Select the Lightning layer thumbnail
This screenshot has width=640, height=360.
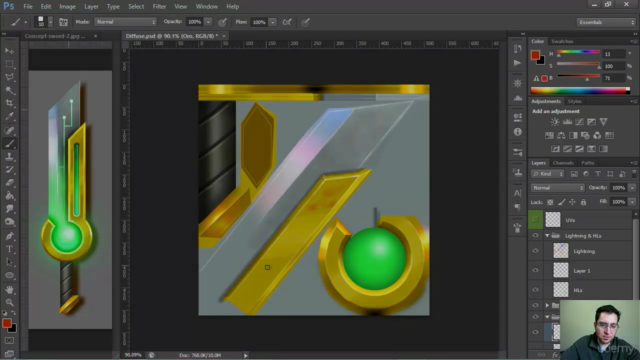tap(560, 251)
